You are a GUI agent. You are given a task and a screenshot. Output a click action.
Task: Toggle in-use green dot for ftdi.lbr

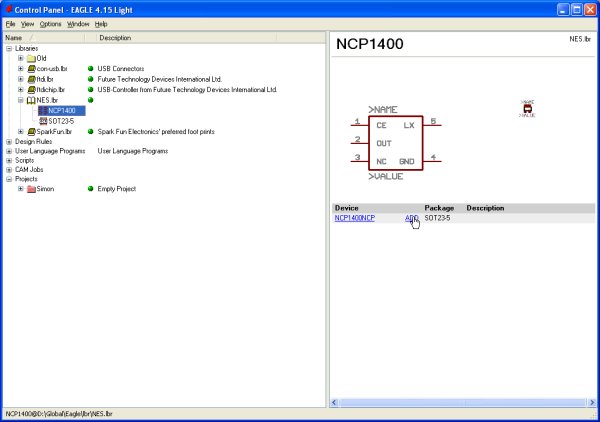[x=91, y=79]
